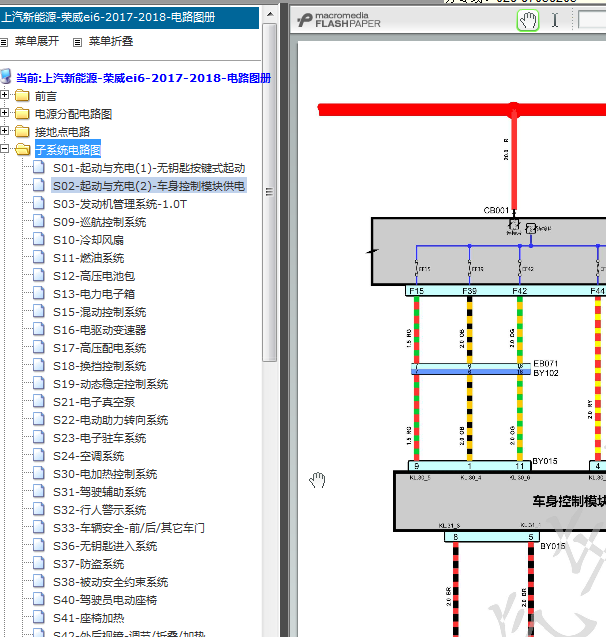Open S24-空调系统 diagram
Image resolution: width=606 pixels, height=637 pixels.
tap(89, 456)
